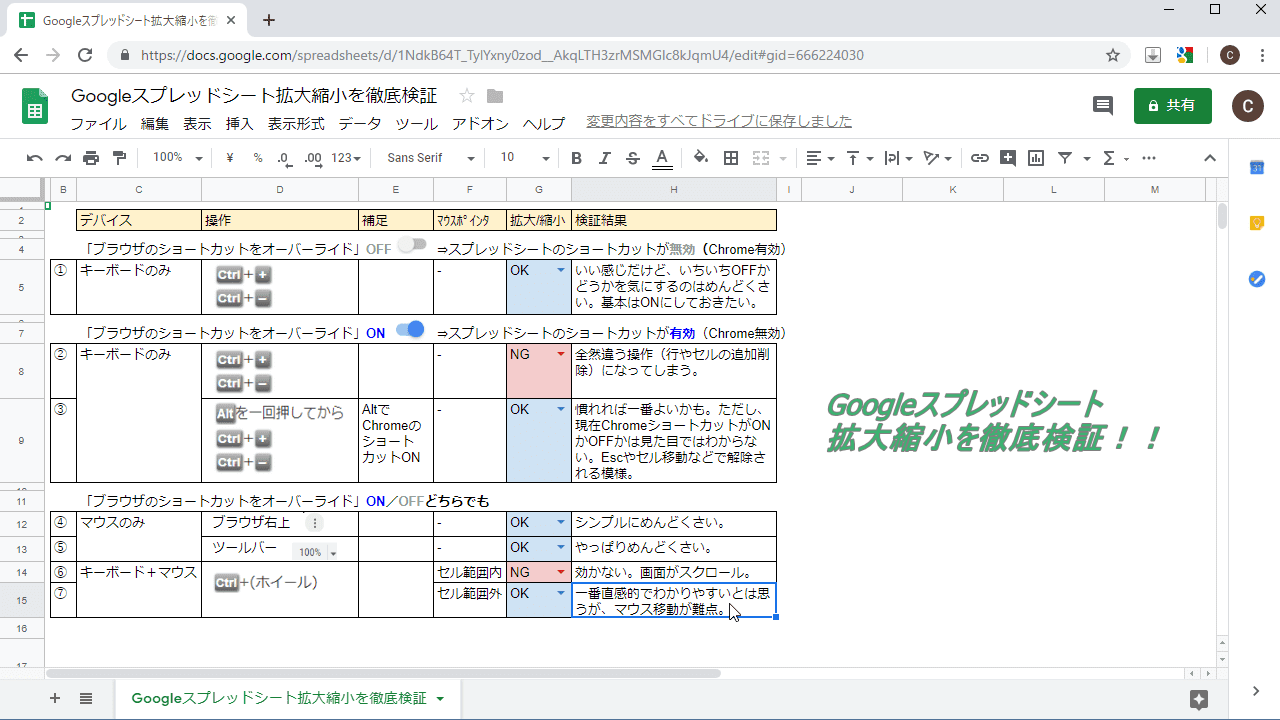Image resolution: width=1280 pixels, height=720 pixels.
Task: Move the document using the folder icon
Action: pyautogui.click(x=494, y=96)
